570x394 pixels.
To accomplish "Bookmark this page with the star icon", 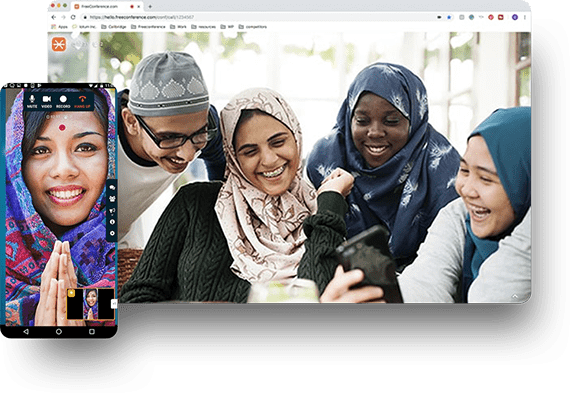I will tap(449, 17).
